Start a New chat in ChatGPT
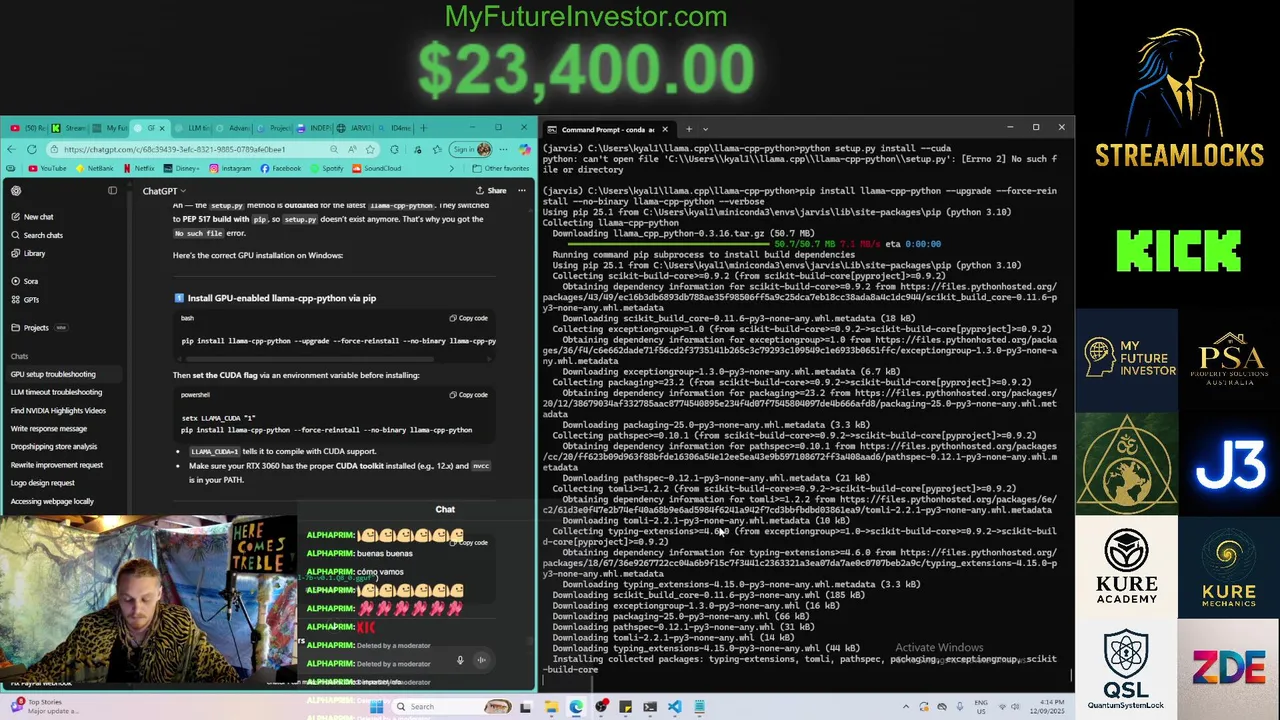This screenshot has width=1280, height=720. [x=38, y=217]
